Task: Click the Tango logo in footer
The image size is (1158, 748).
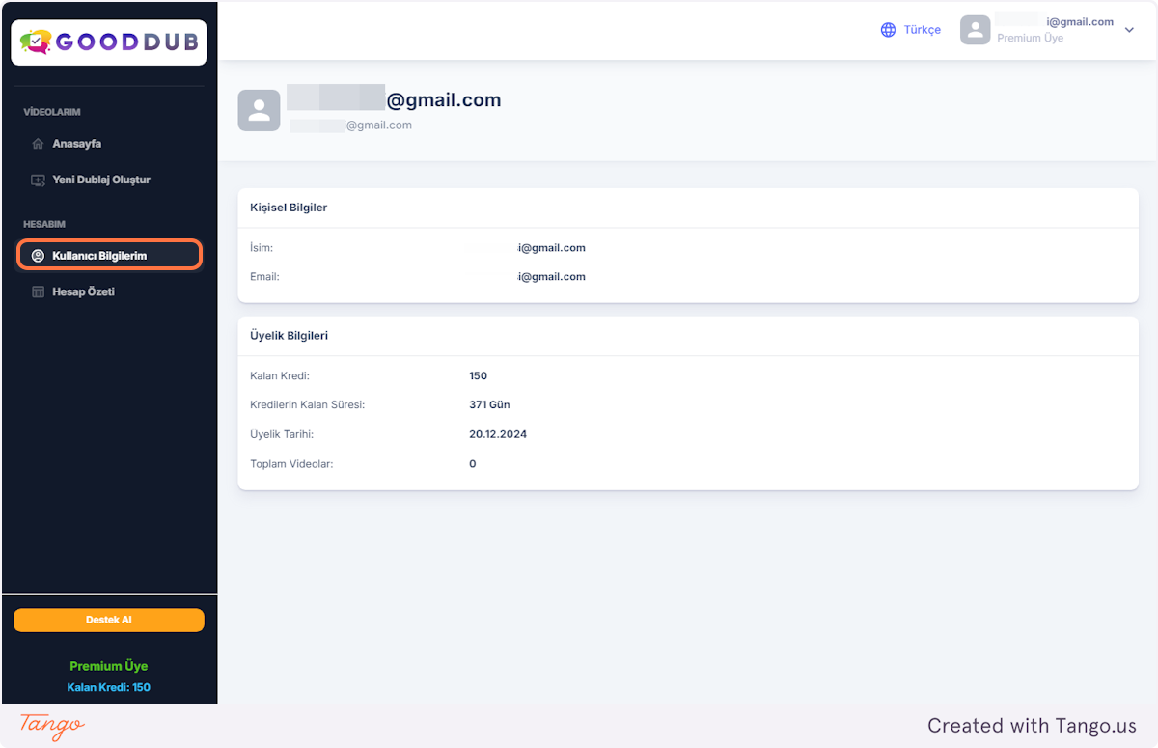Action: coord(52,726)
